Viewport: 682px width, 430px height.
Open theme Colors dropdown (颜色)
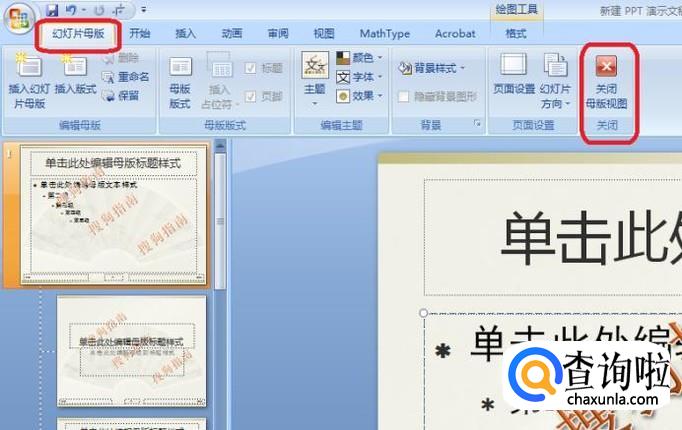pos(359,57)
